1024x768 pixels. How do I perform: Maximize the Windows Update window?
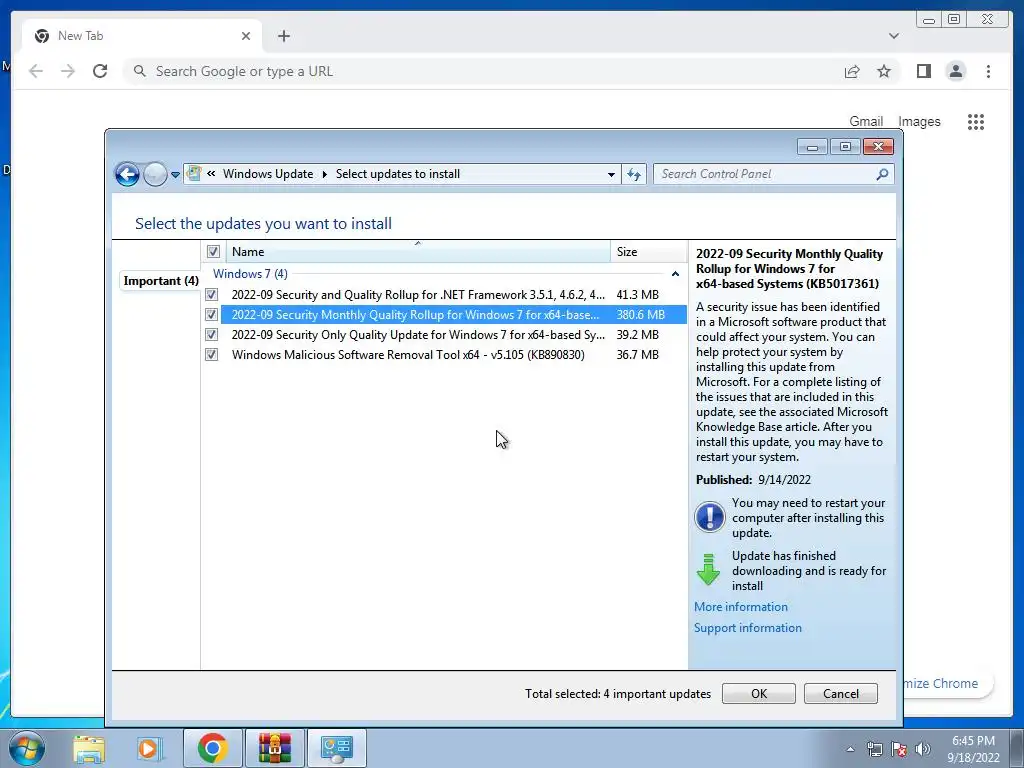pyautogui.click(x=845, y=147)
